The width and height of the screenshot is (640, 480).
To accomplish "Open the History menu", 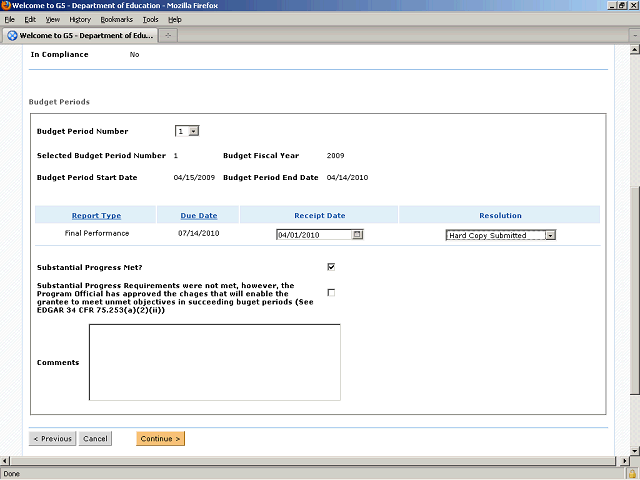I will coord(80,20).
